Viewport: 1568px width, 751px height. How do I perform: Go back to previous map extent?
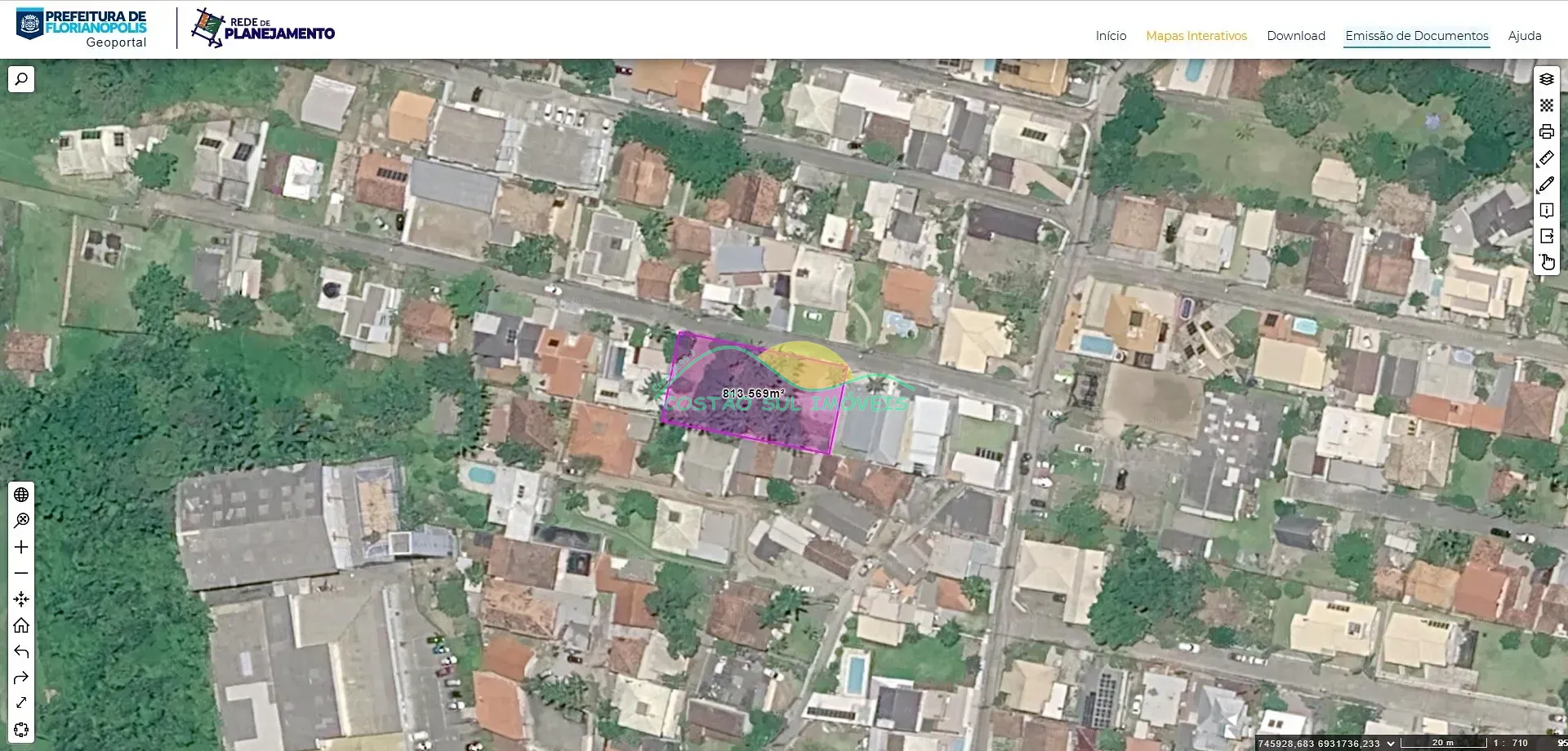(x=21, y=651)
